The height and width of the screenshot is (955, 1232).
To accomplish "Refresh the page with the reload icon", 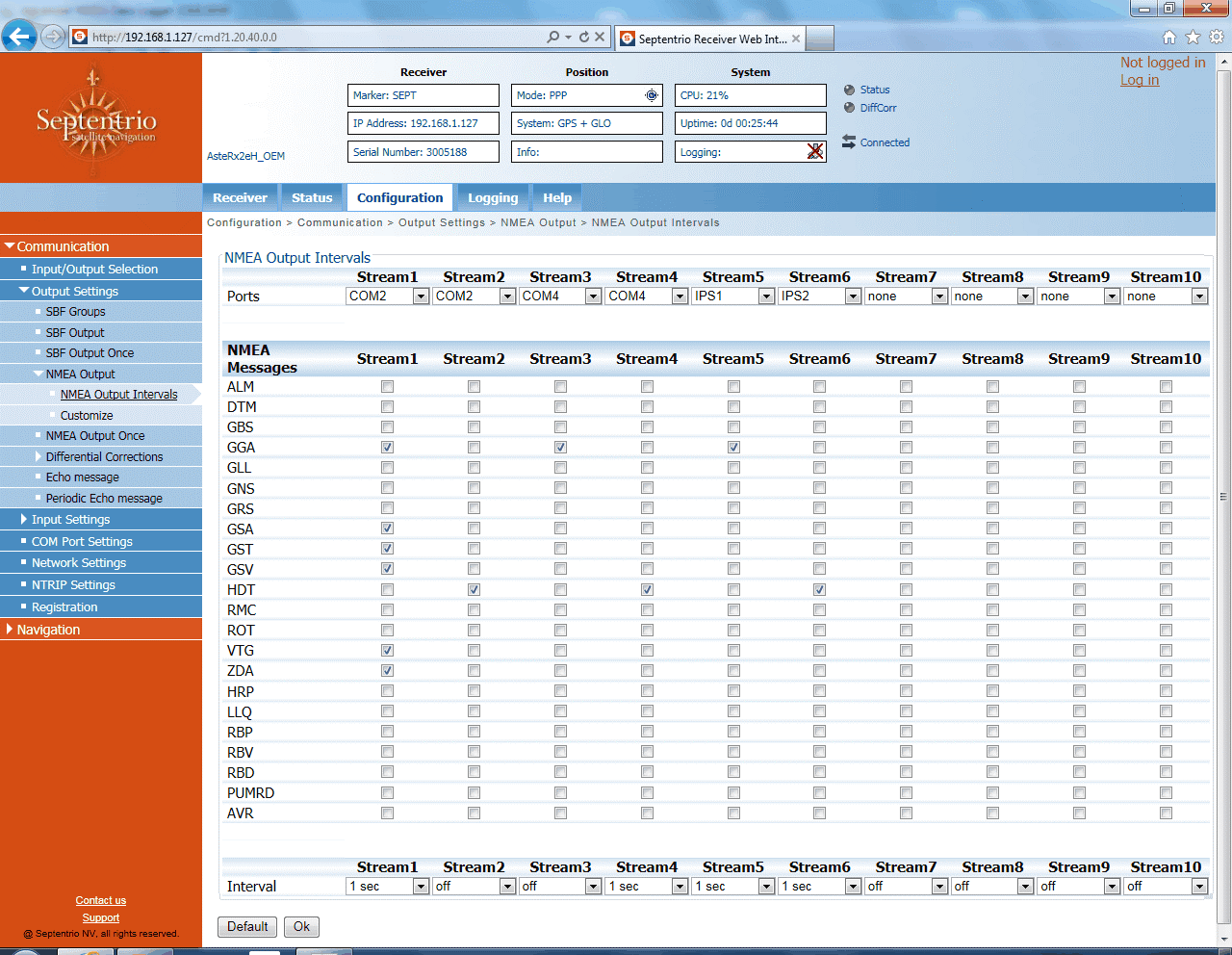I will pos(583,37).
